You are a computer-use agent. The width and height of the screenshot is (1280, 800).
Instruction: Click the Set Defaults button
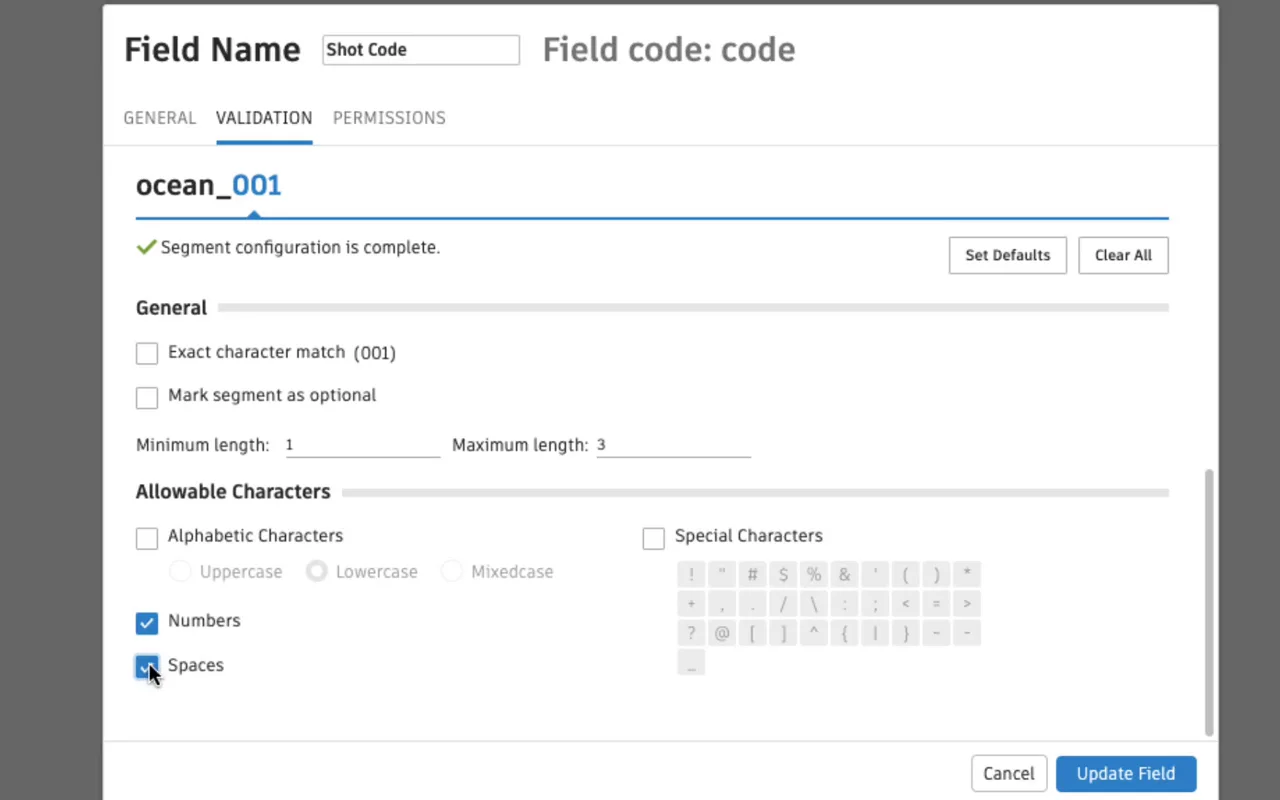click(1007, 255)
